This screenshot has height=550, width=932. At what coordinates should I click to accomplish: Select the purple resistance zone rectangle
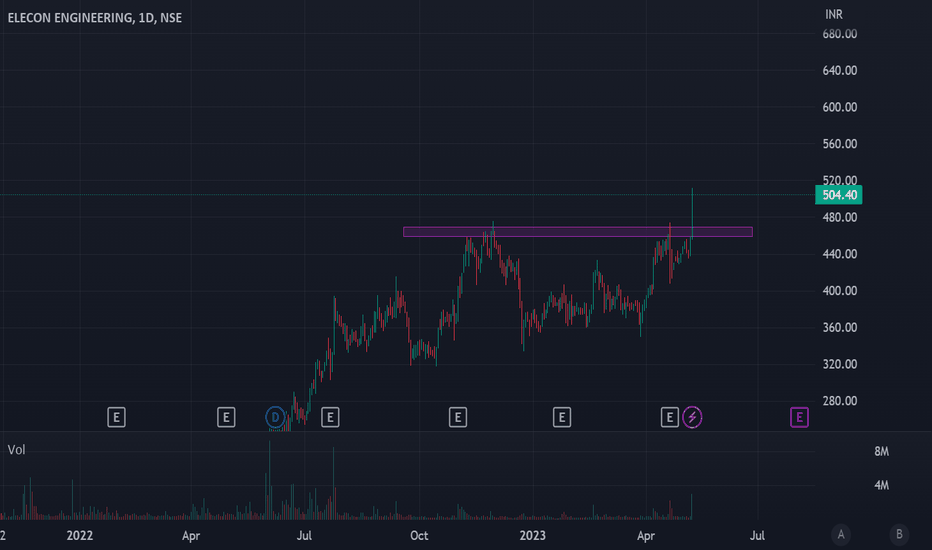coord(578,232)
